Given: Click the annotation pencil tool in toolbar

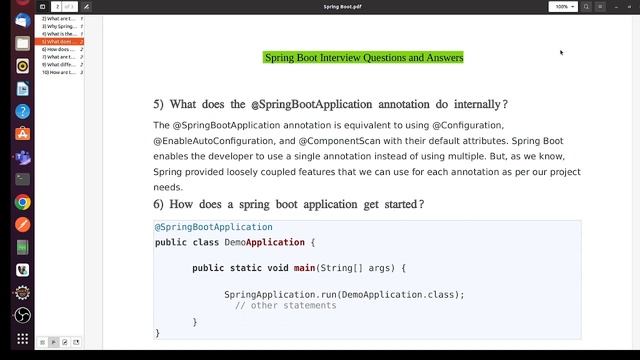Looking at the screenshot, I should point(87,7).
